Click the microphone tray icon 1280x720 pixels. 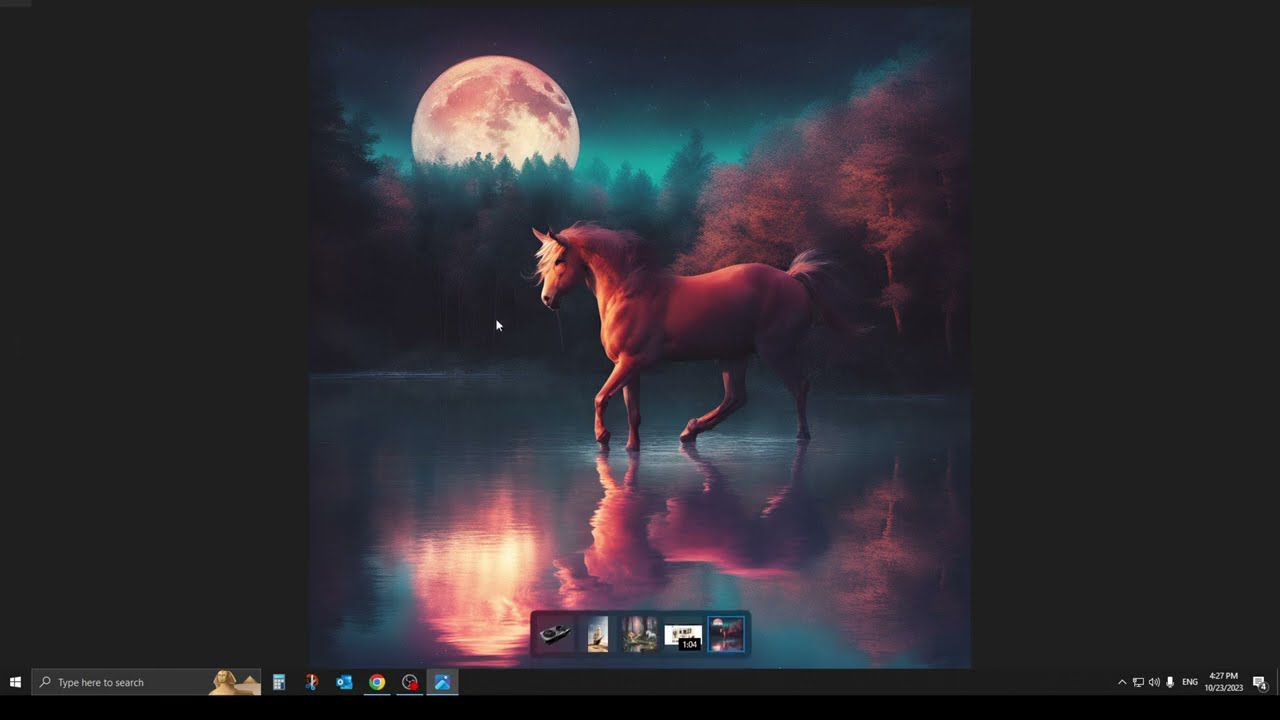(1170, 682)
